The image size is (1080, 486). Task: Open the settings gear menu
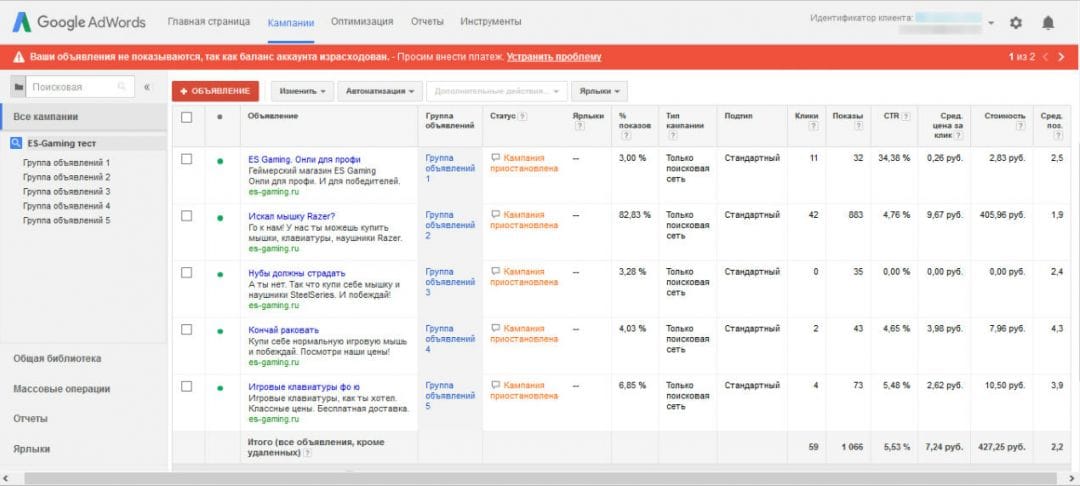tap(1016, 23)
